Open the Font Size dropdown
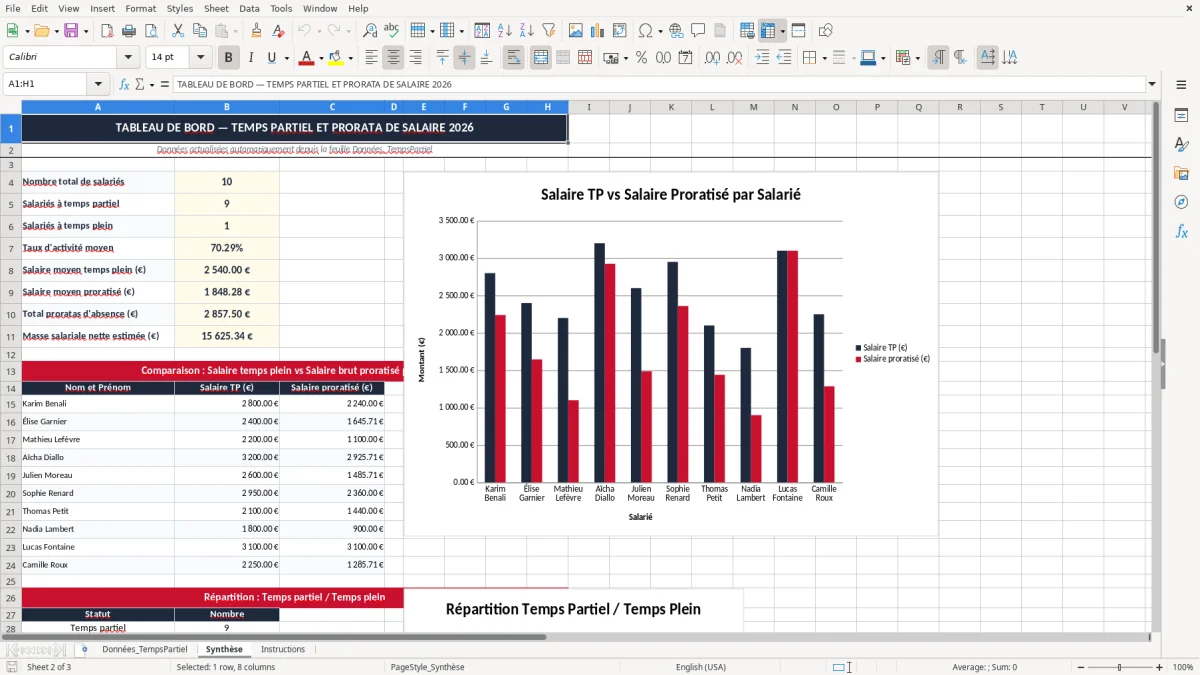 (x=200, y=58)
